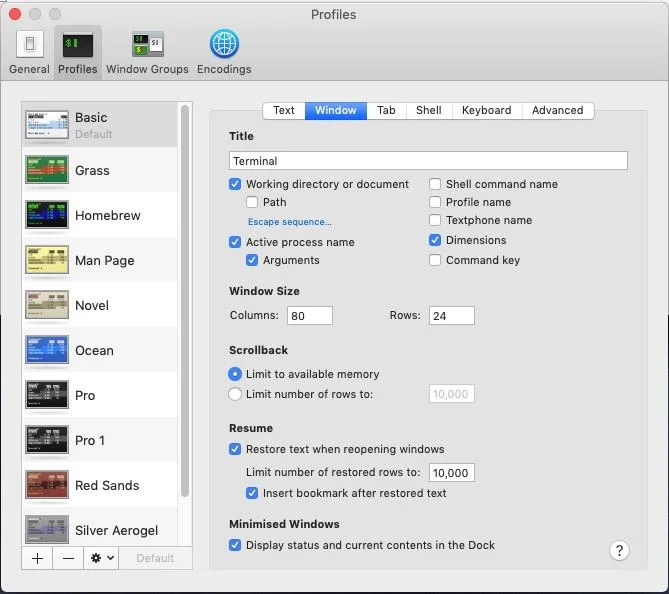Open the Window Groups toolbar icon
Screen dimensions: 669x594
[148, 44]
